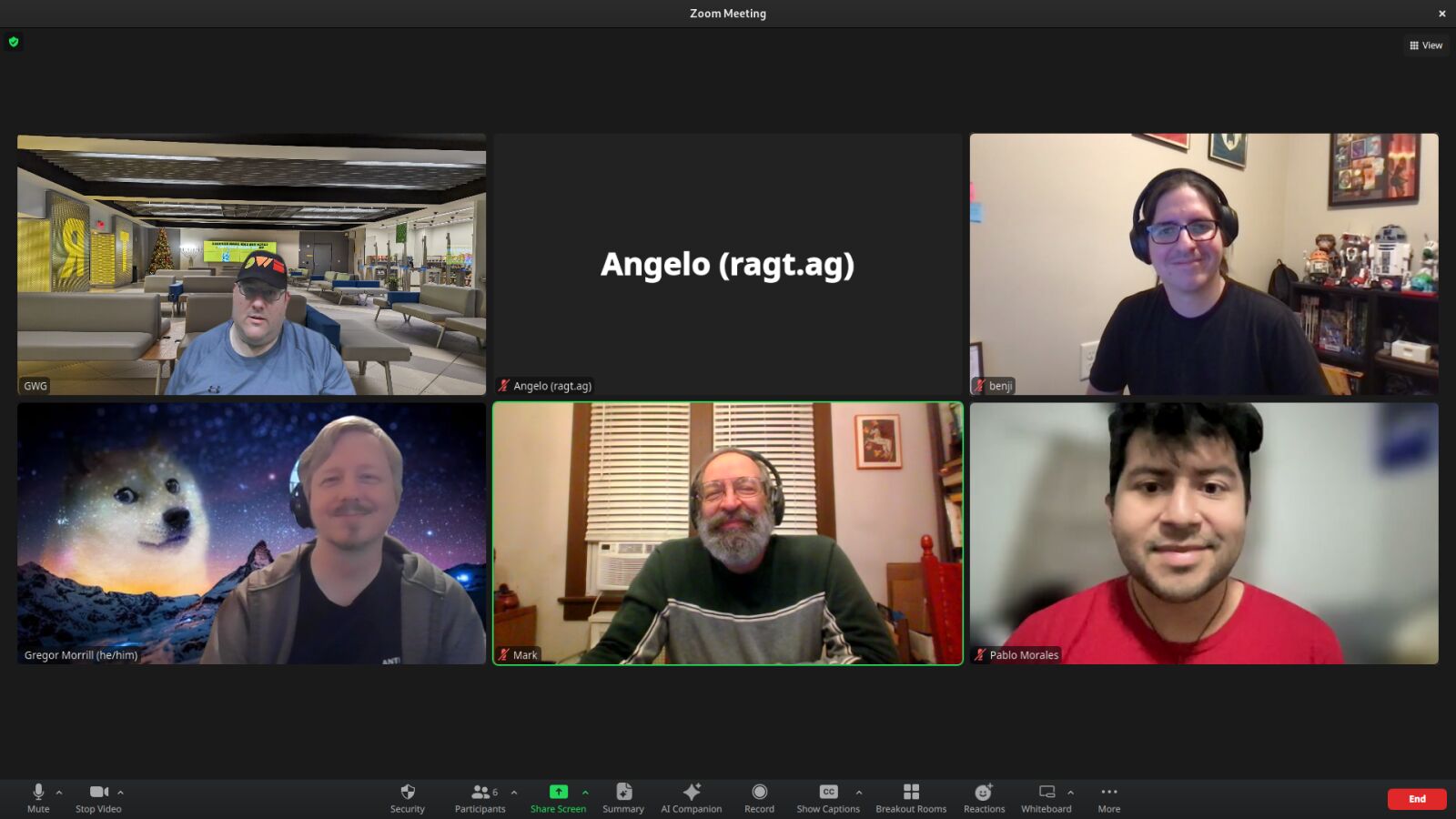
Task: Mute the microphone
Action: (x=38, y=798)
